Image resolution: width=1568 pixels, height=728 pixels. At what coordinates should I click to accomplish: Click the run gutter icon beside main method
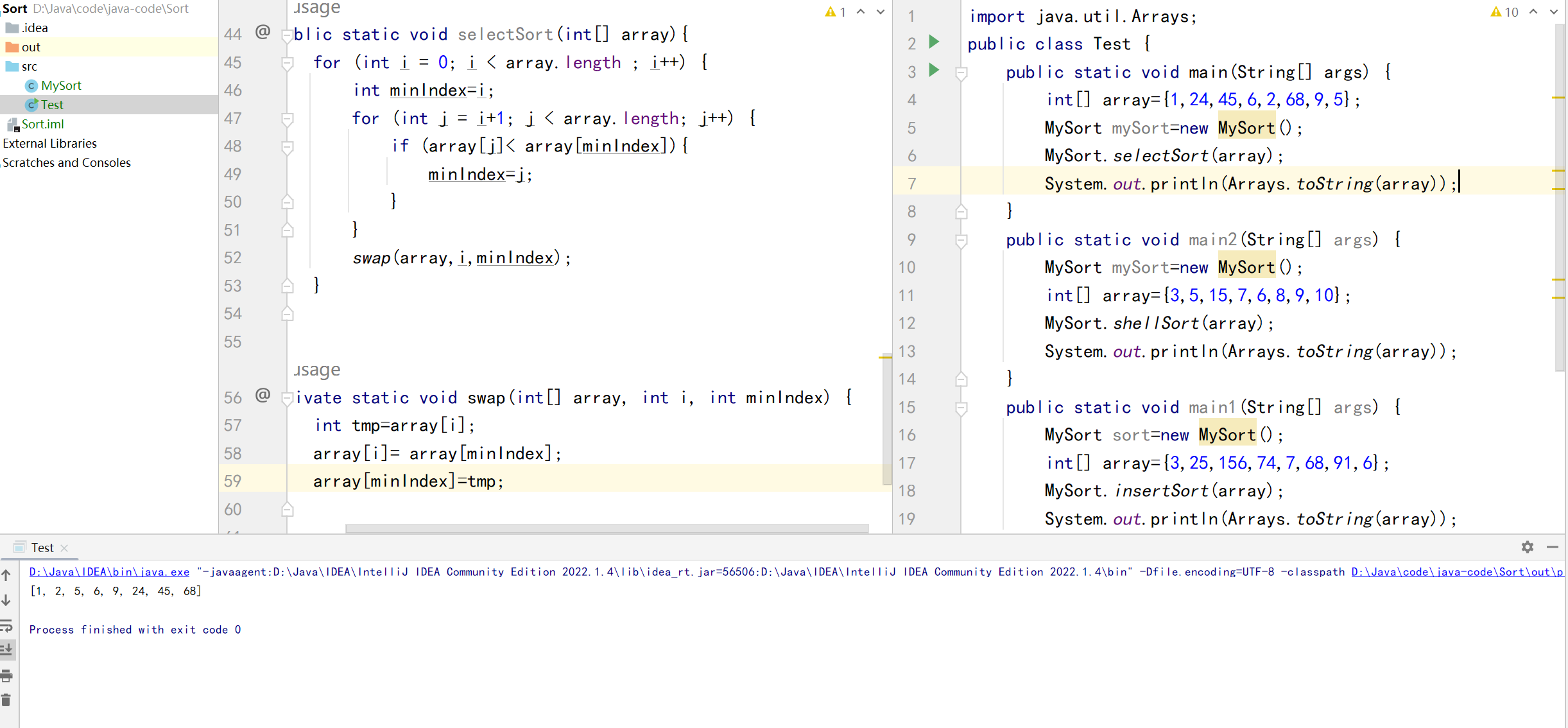click(x=934, y=70)
